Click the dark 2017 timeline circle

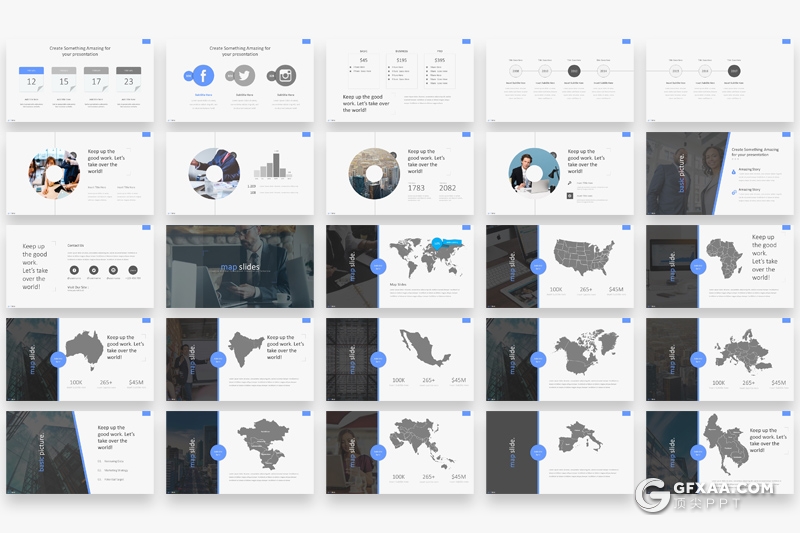pos(575,71)
